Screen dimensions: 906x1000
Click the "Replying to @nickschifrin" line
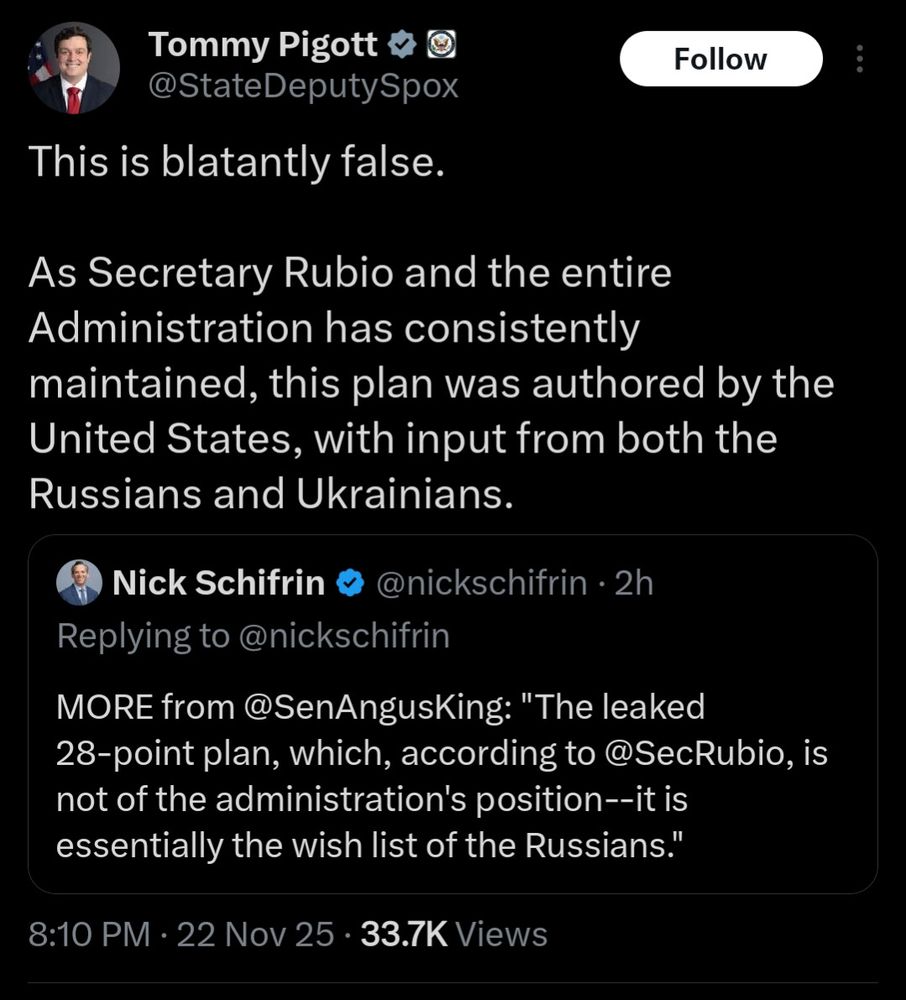click(x=253, y=635)
